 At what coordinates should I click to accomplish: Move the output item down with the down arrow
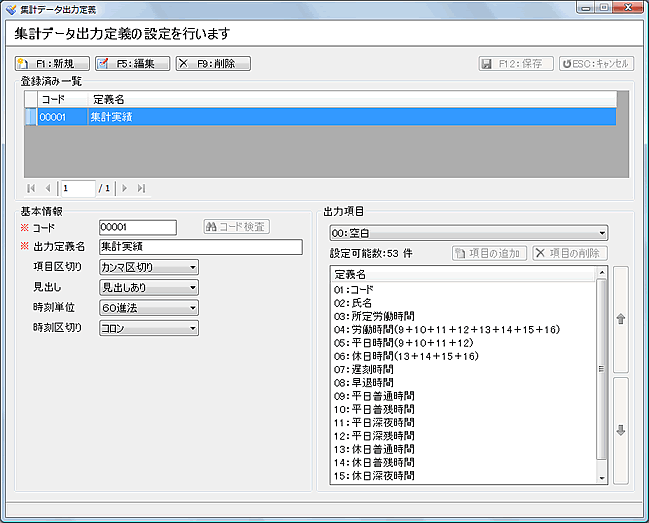pyautogui.click(x=620, y=430)
